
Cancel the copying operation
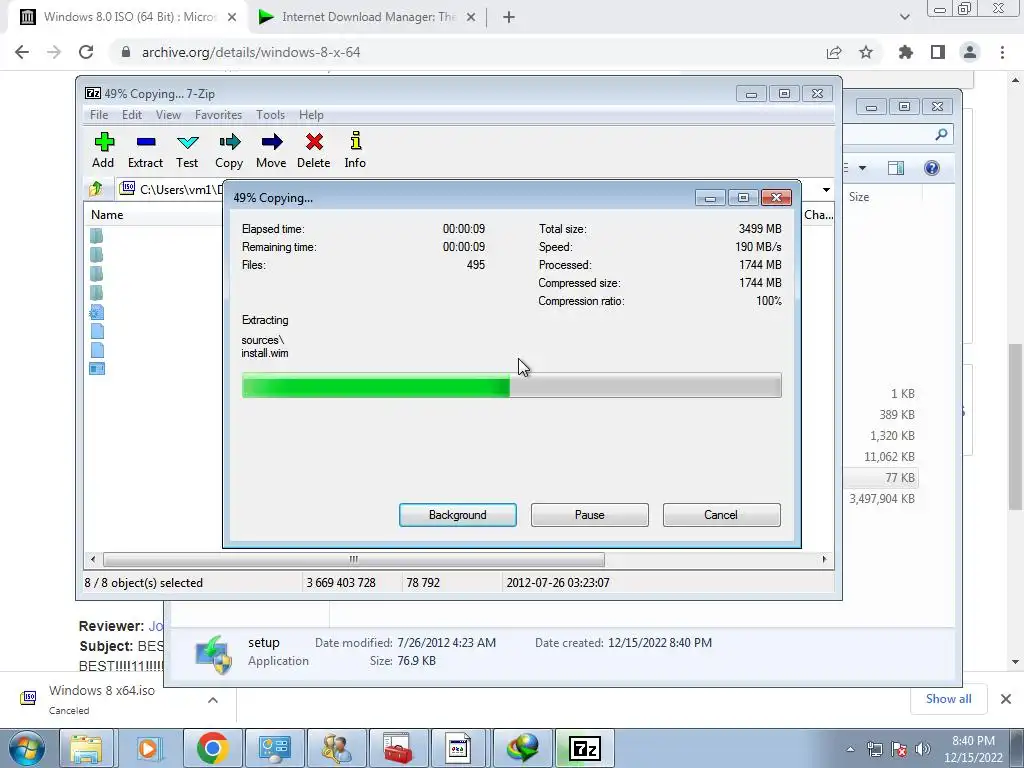point(721,515)
